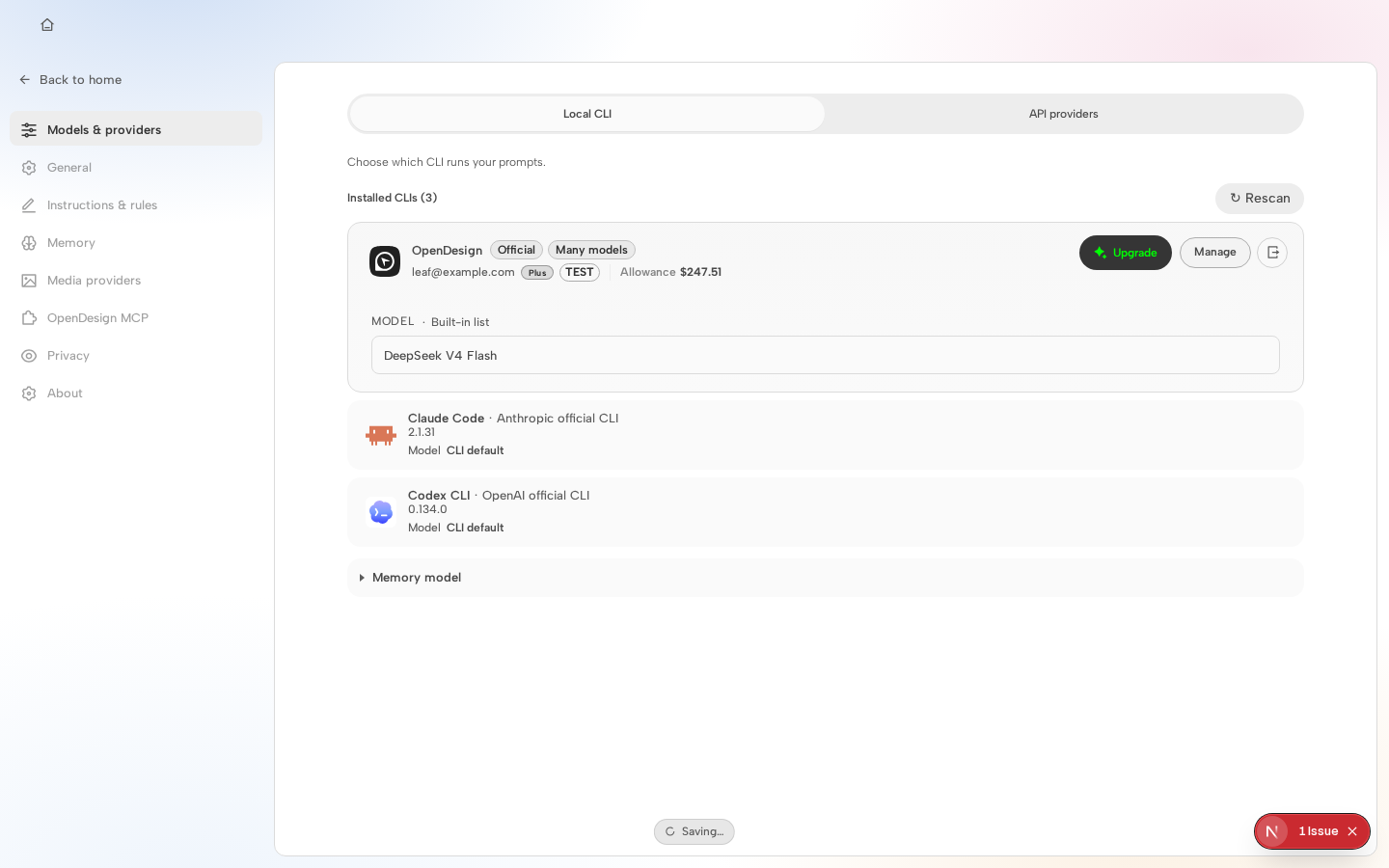Open the General settings section
This screenshot has width=1389, height=868.
pyautogui.click(x=136, y=168)
